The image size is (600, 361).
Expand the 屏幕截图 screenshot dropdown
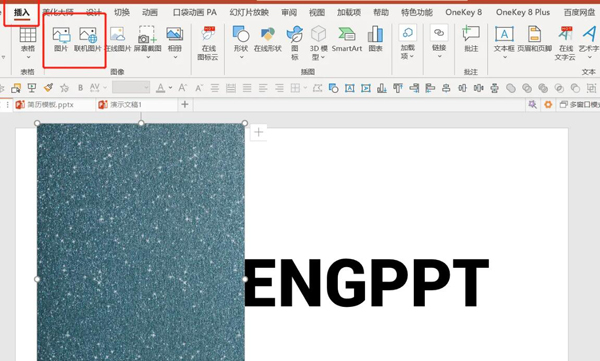click(148, 57)
